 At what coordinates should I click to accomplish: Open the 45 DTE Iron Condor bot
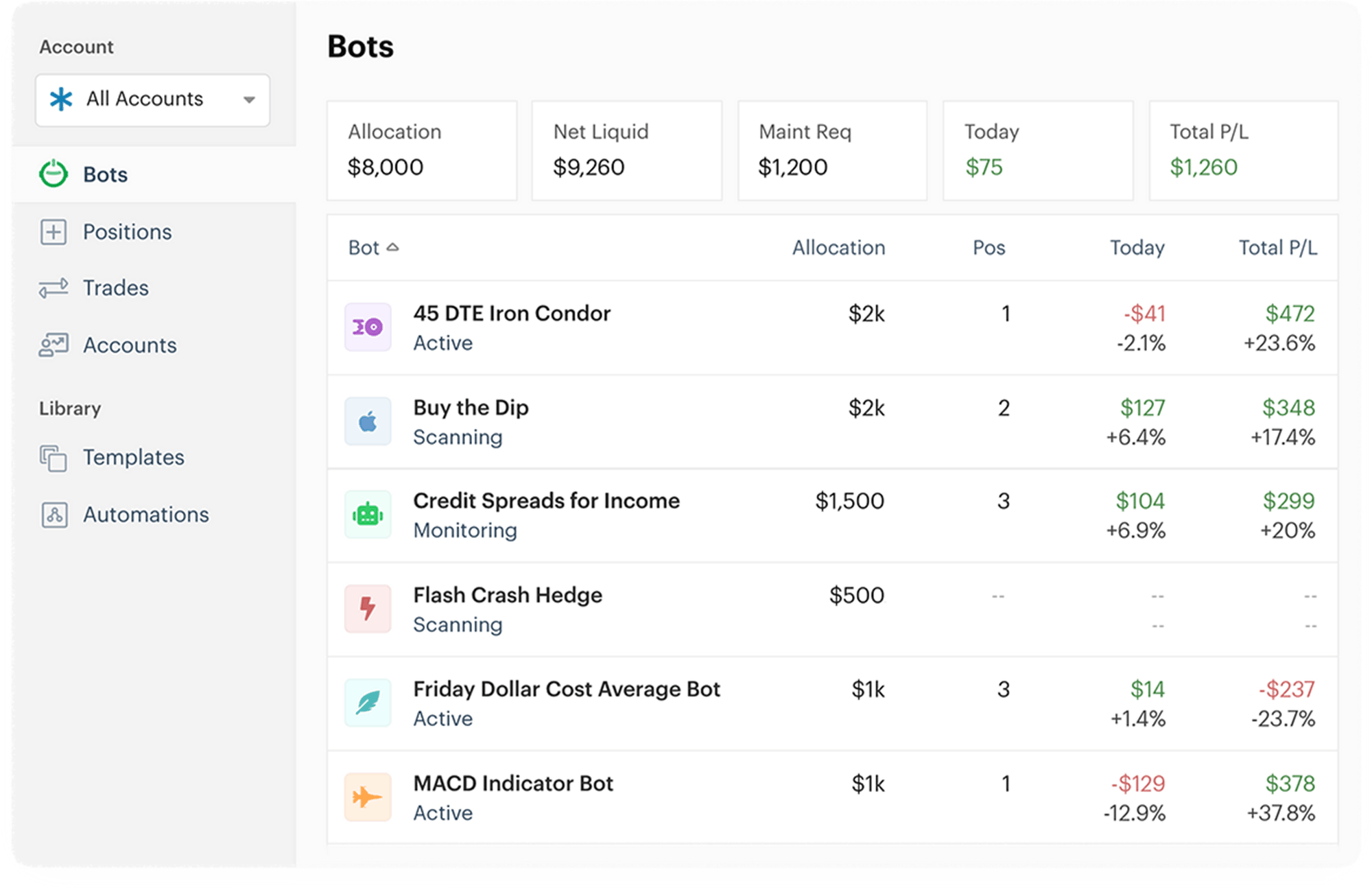pos(511,314)
